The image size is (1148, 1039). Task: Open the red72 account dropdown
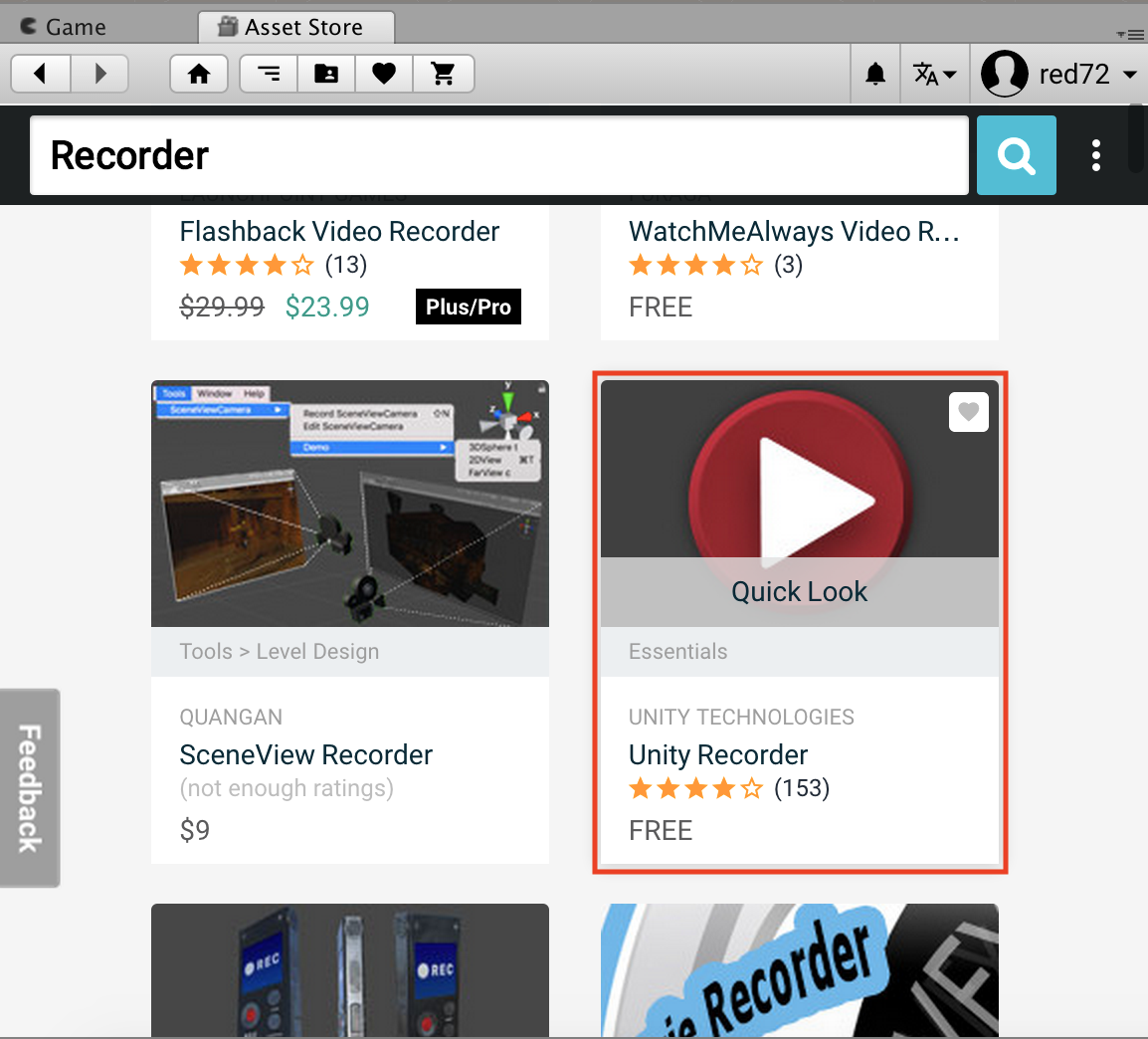[1058, 74]
